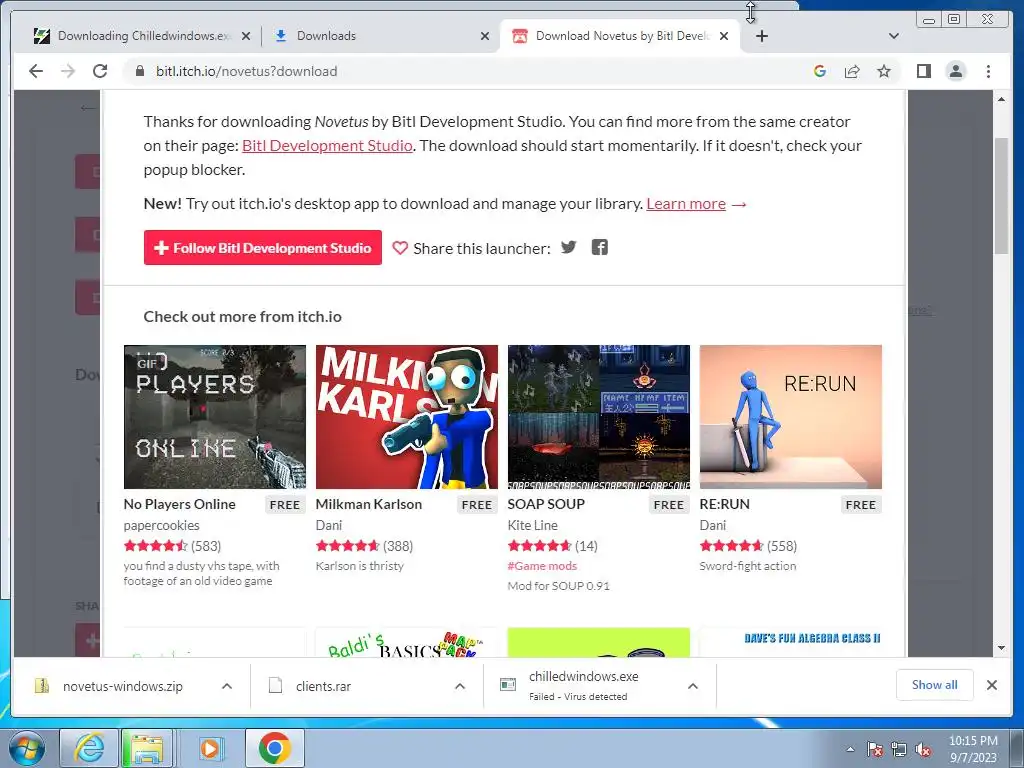Open Baldi's Basics Map Pack thumbnail
This screenshot has width=1024, height=768.
point(407,643)
